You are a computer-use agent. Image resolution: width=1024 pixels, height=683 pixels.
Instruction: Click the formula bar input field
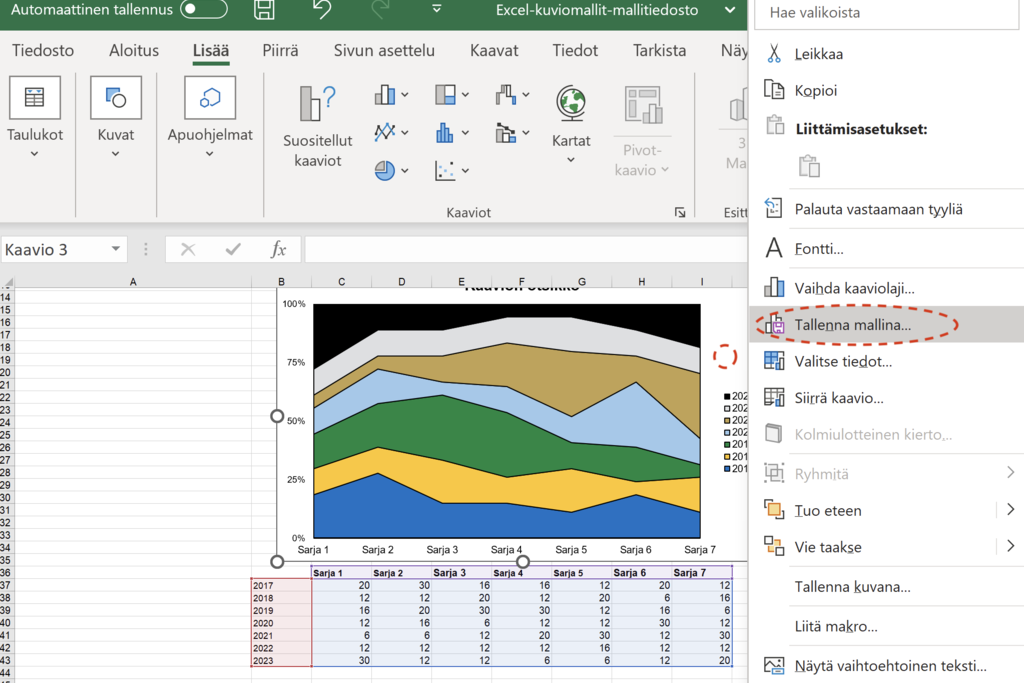coord(520,249)
